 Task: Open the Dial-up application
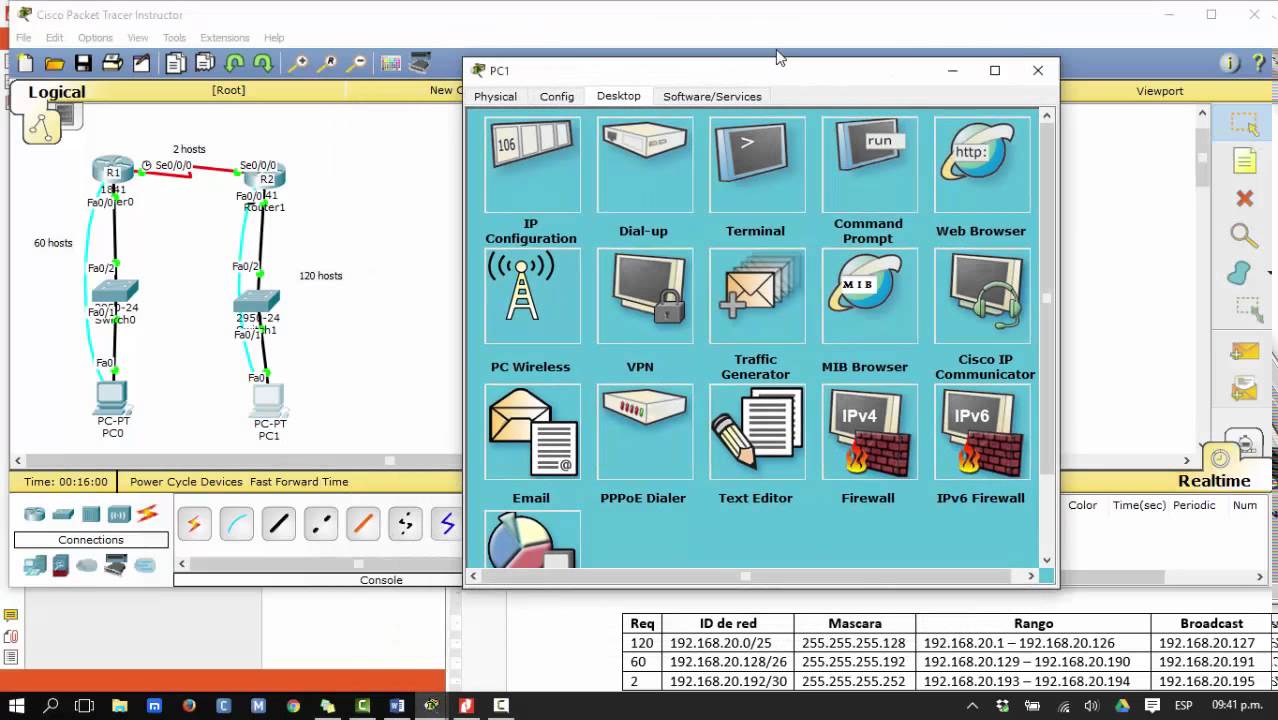[644, 167]
